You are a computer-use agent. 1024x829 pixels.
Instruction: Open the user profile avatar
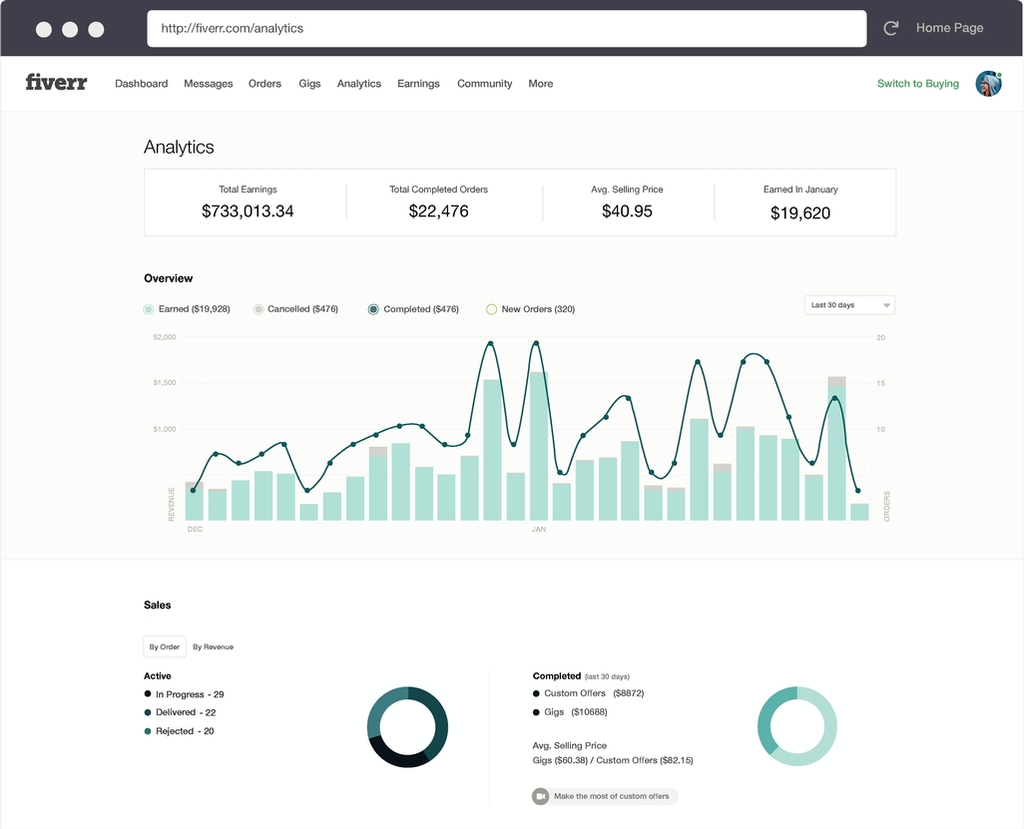tap(988, 84)
